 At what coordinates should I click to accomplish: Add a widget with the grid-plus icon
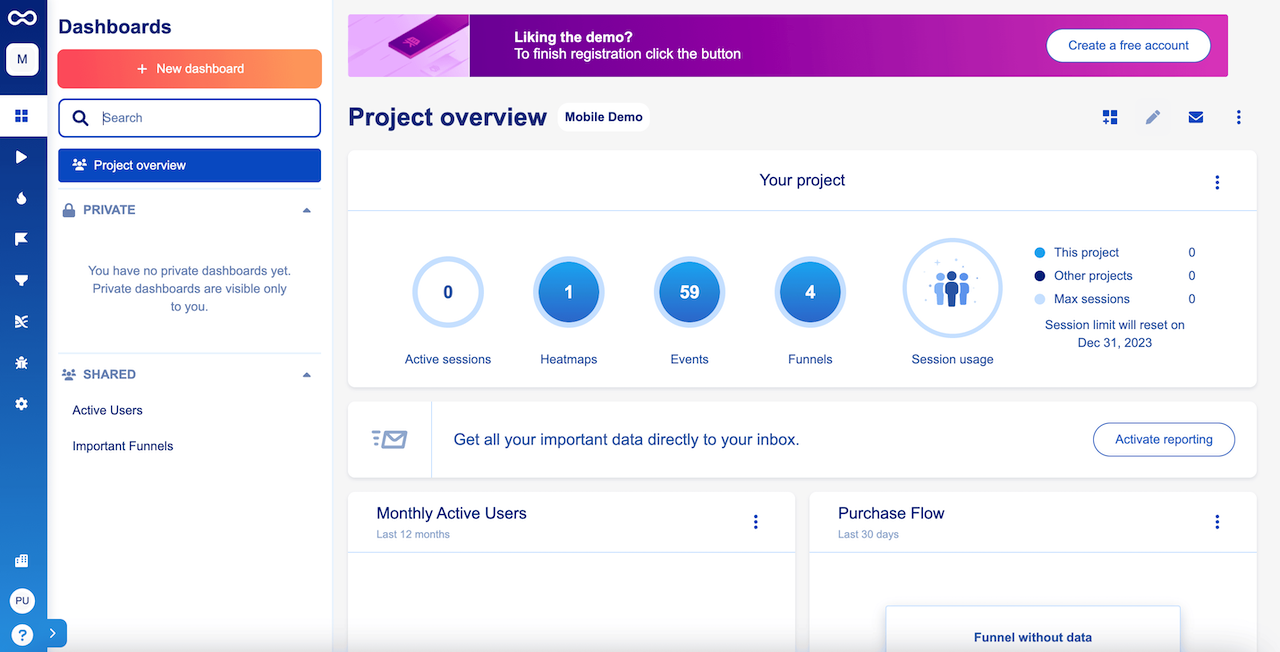pos(1110,117)
